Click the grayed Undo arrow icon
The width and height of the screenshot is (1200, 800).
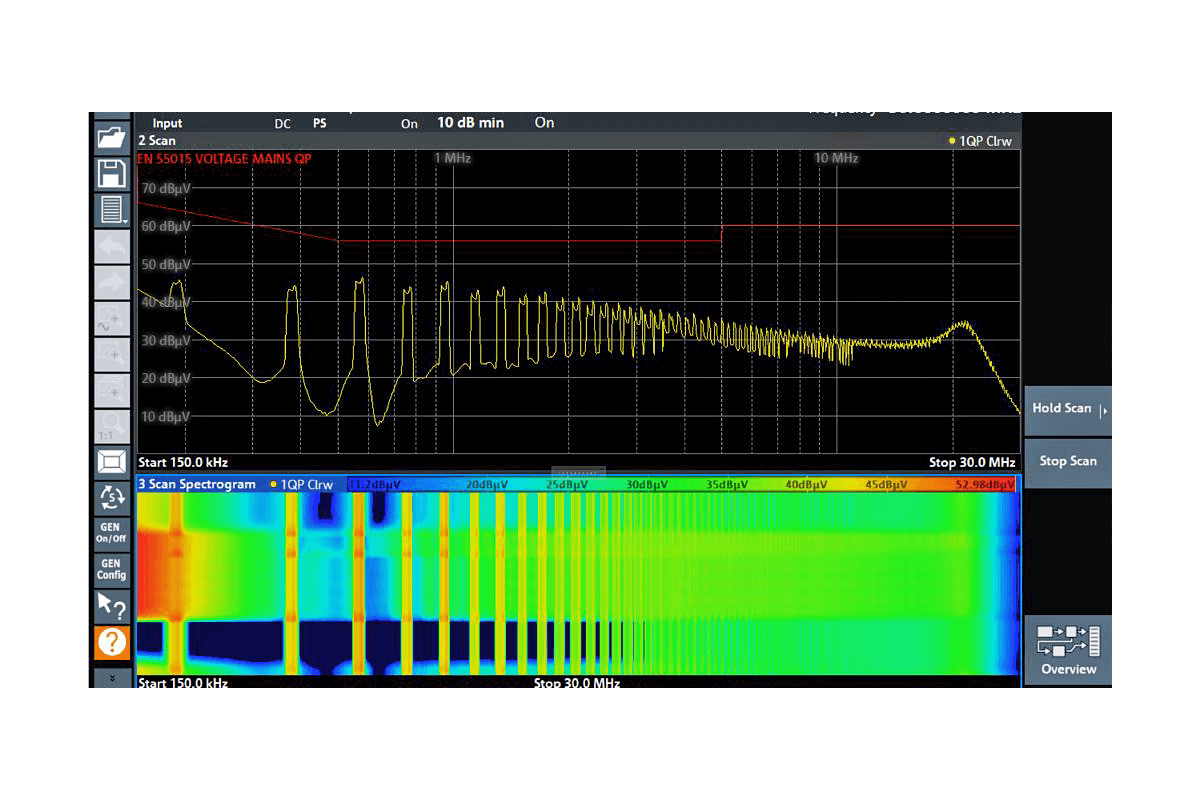111,246
